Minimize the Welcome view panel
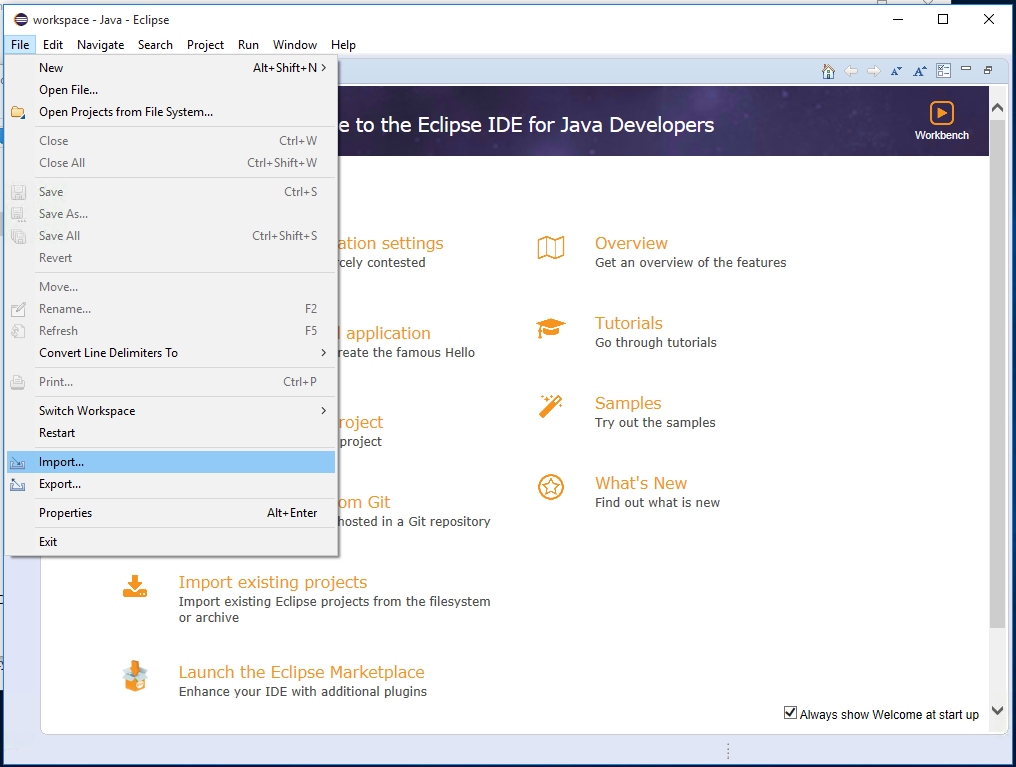This screenshot has height=767, width=1016. pyautogui.click(x=966, y=68)
